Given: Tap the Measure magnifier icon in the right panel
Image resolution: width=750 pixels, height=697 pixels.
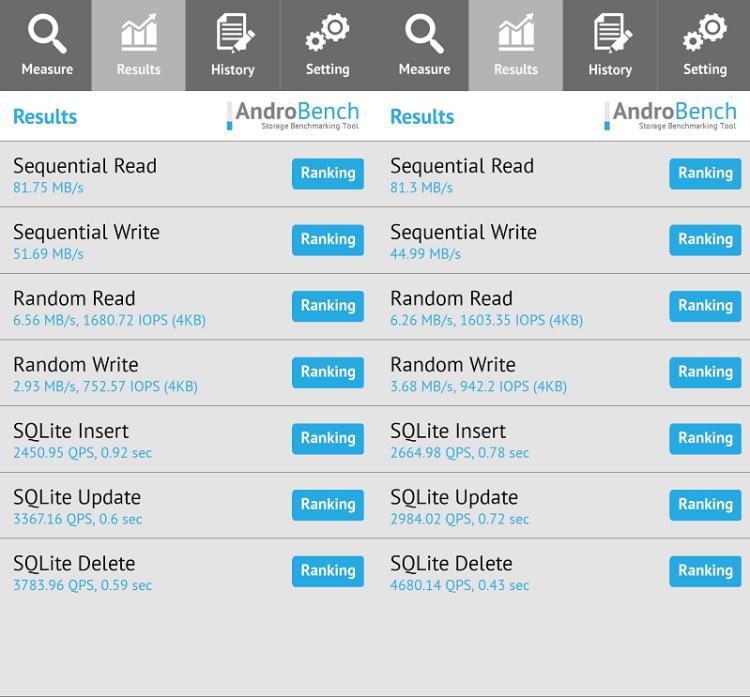Looking at the screenshot, I should pos(423,34).
